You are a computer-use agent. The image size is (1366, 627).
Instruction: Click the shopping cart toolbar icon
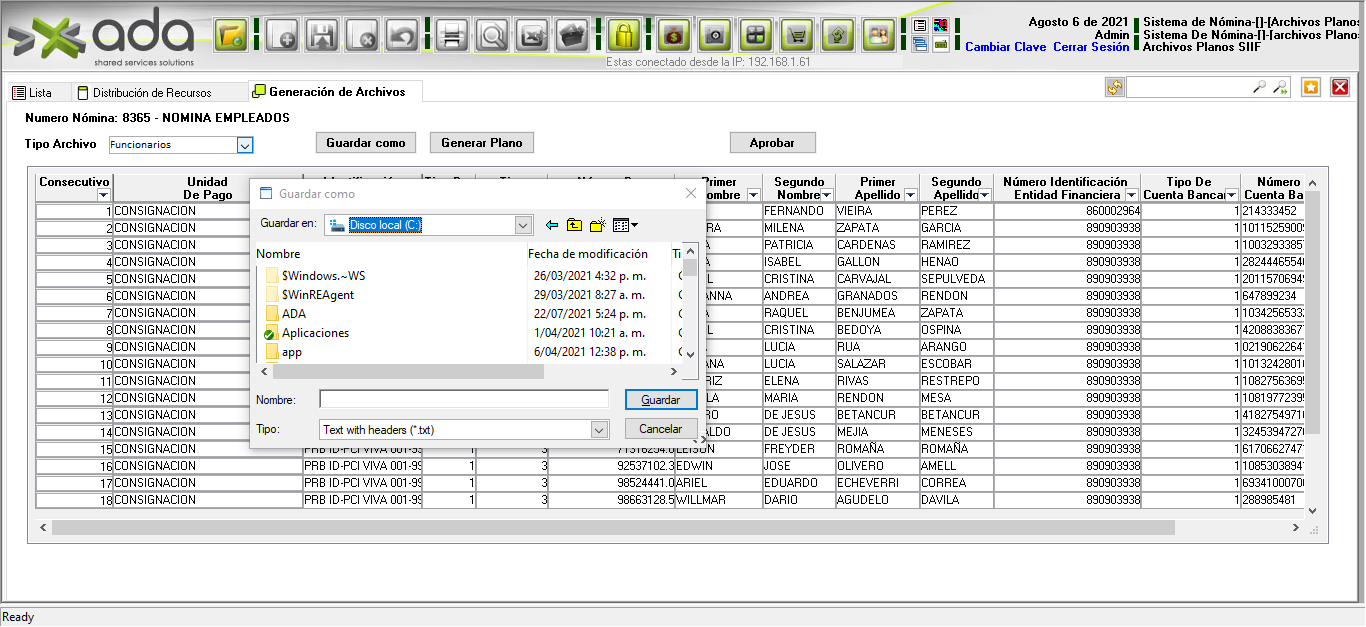point(797,35)
